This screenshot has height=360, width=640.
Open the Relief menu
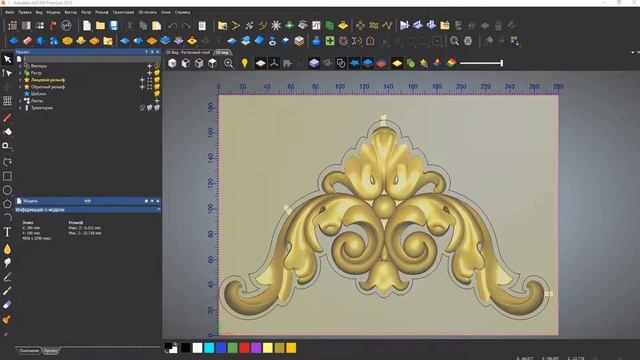(102, 12)
